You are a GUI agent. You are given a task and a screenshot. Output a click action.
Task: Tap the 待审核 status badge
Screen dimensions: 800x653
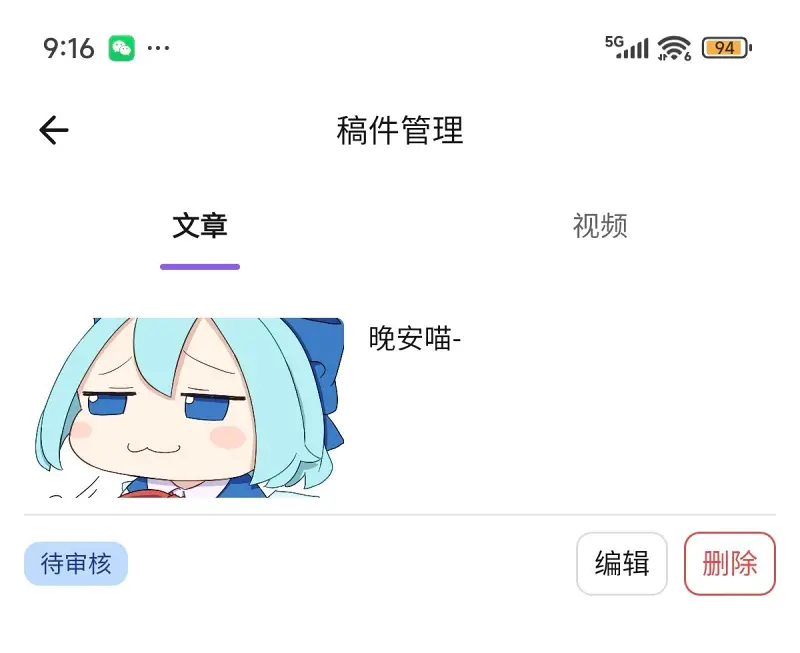(76, 564)
